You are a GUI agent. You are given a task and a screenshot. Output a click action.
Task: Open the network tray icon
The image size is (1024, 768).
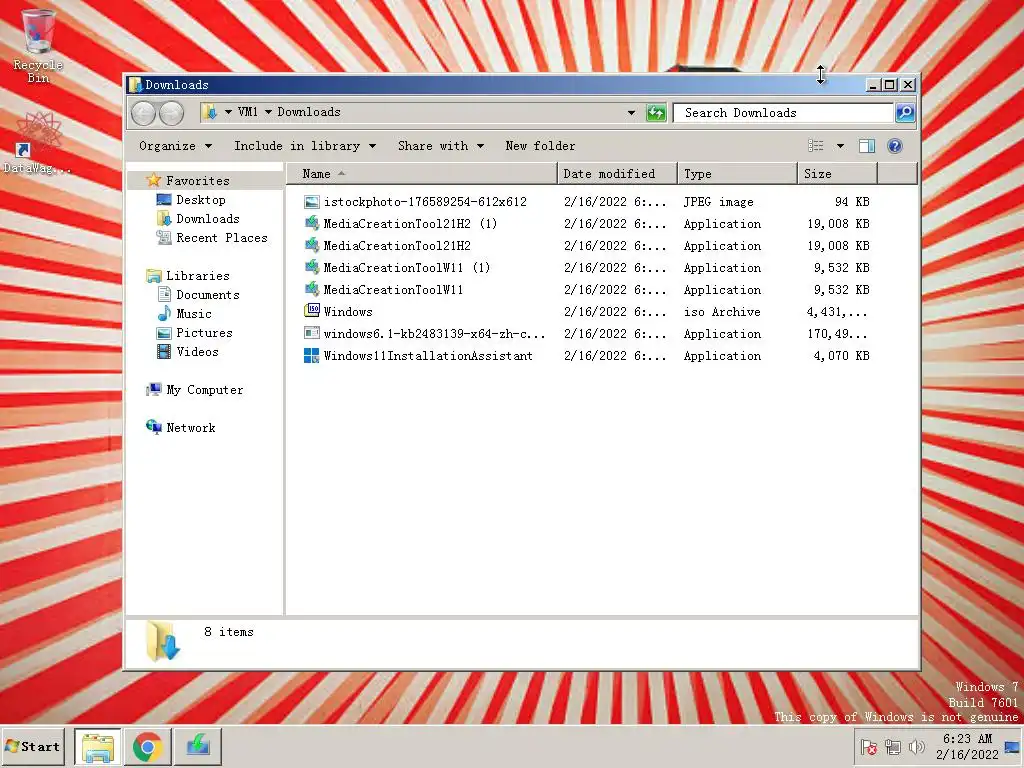click(892, 746)
